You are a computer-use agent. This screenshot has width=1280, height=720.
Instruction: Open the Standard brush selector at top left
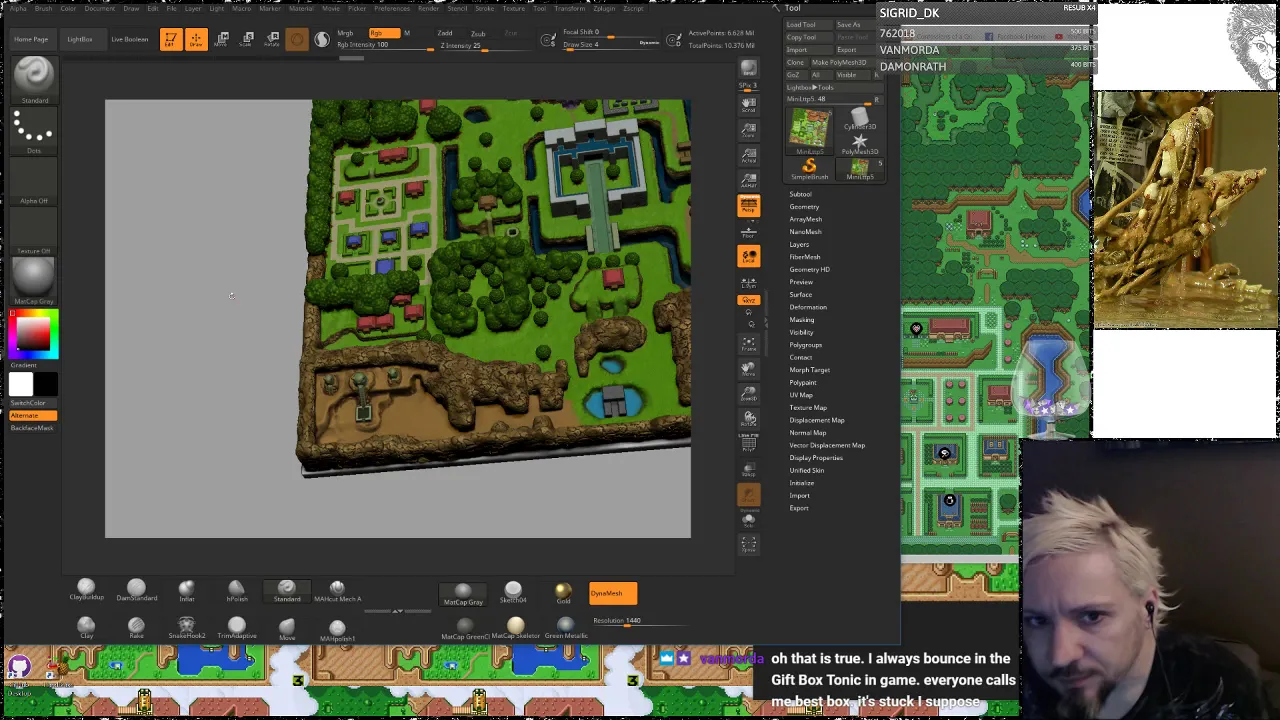[34, 80]
